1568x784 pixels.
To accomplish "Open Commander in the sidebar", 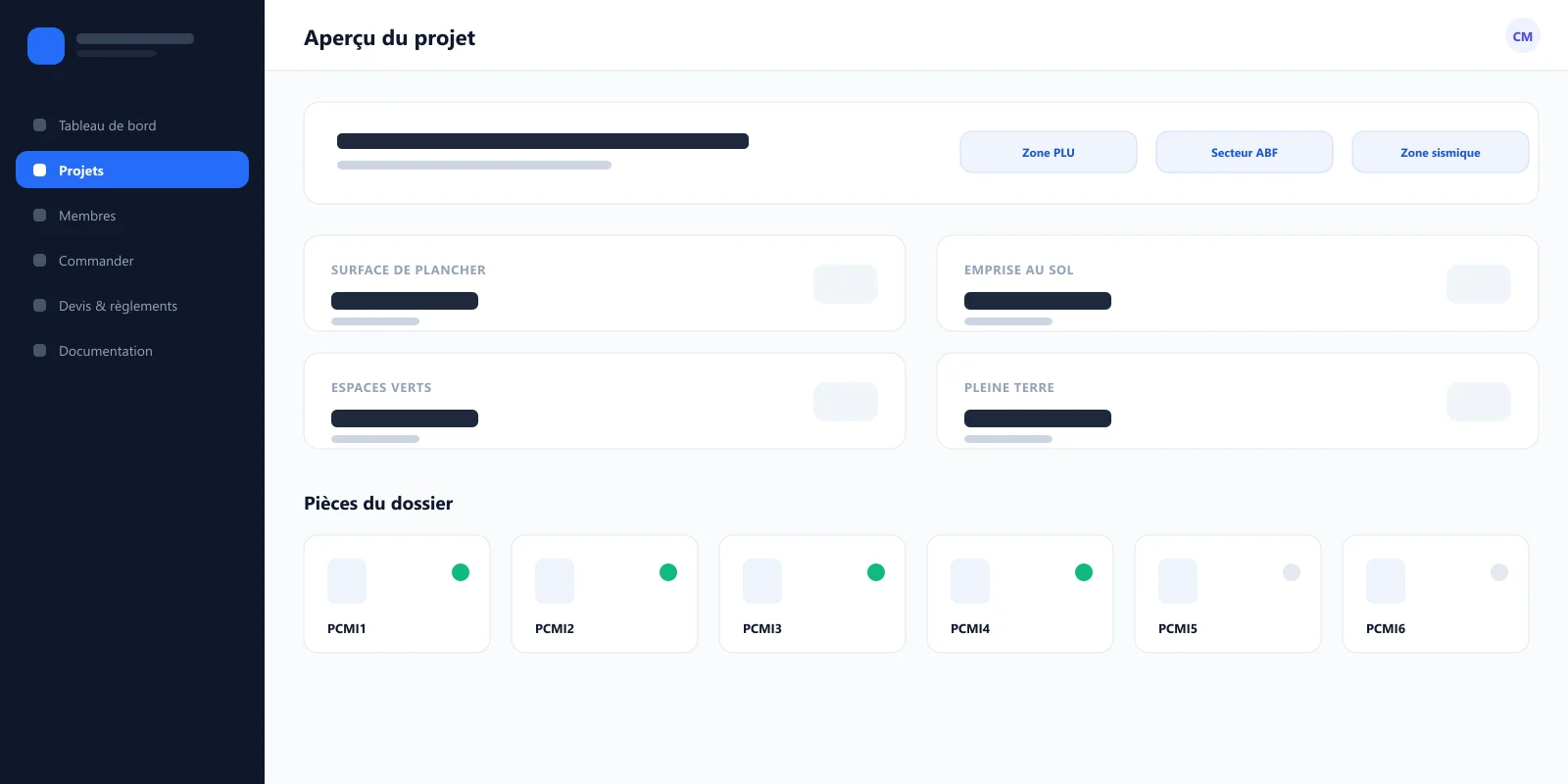I will 132,261.
